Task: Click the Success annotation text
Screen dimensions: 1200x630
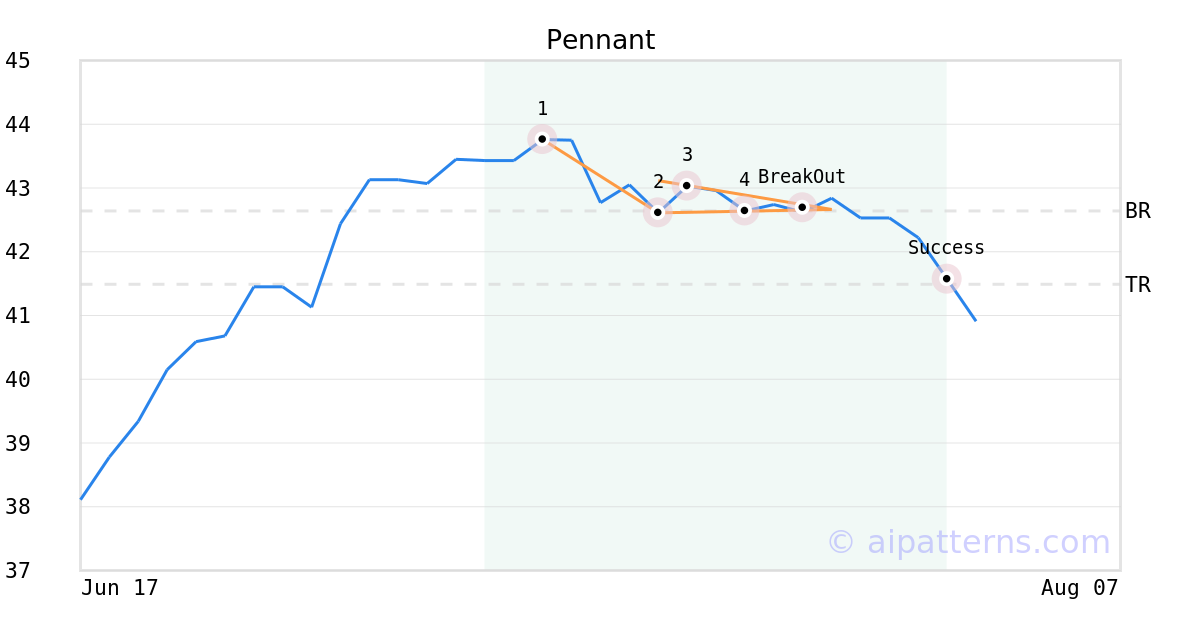Action: (x=946, y=248)
